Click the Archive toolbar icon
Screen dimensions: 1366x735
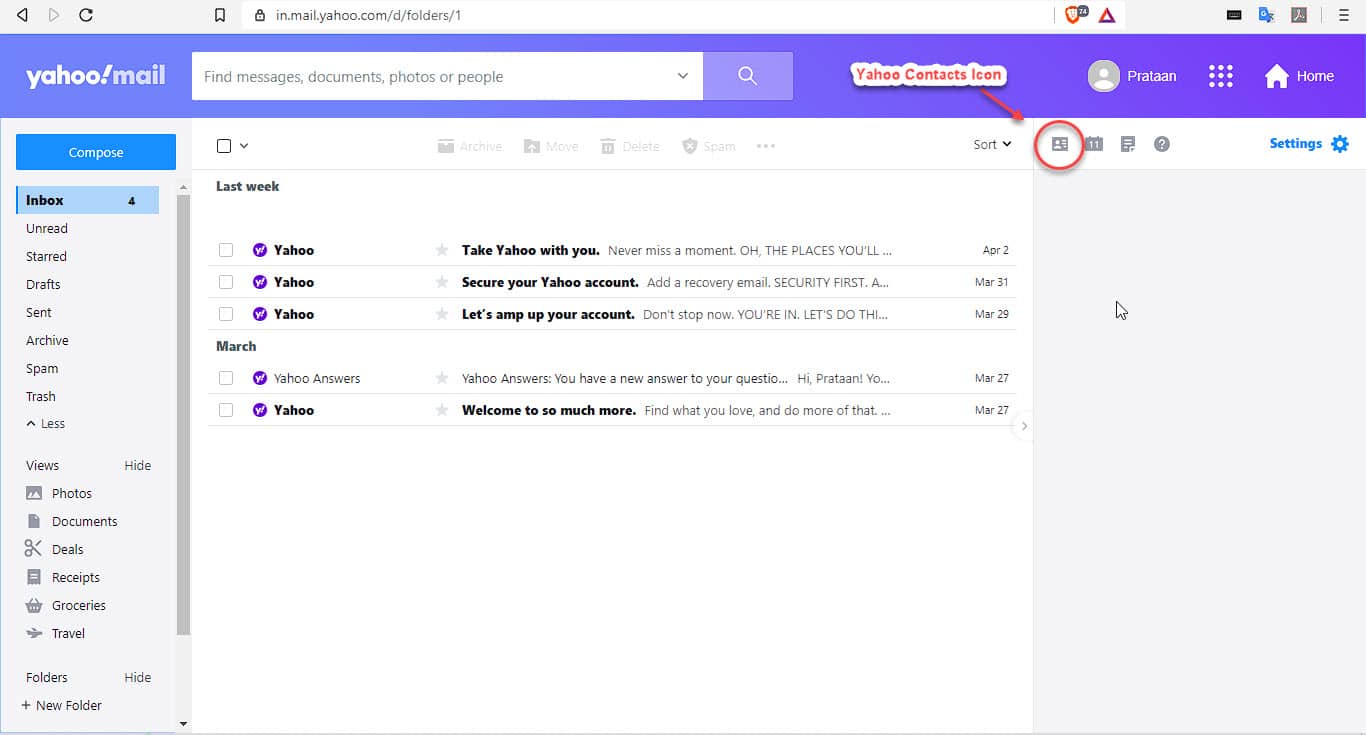tap(446, 146)
